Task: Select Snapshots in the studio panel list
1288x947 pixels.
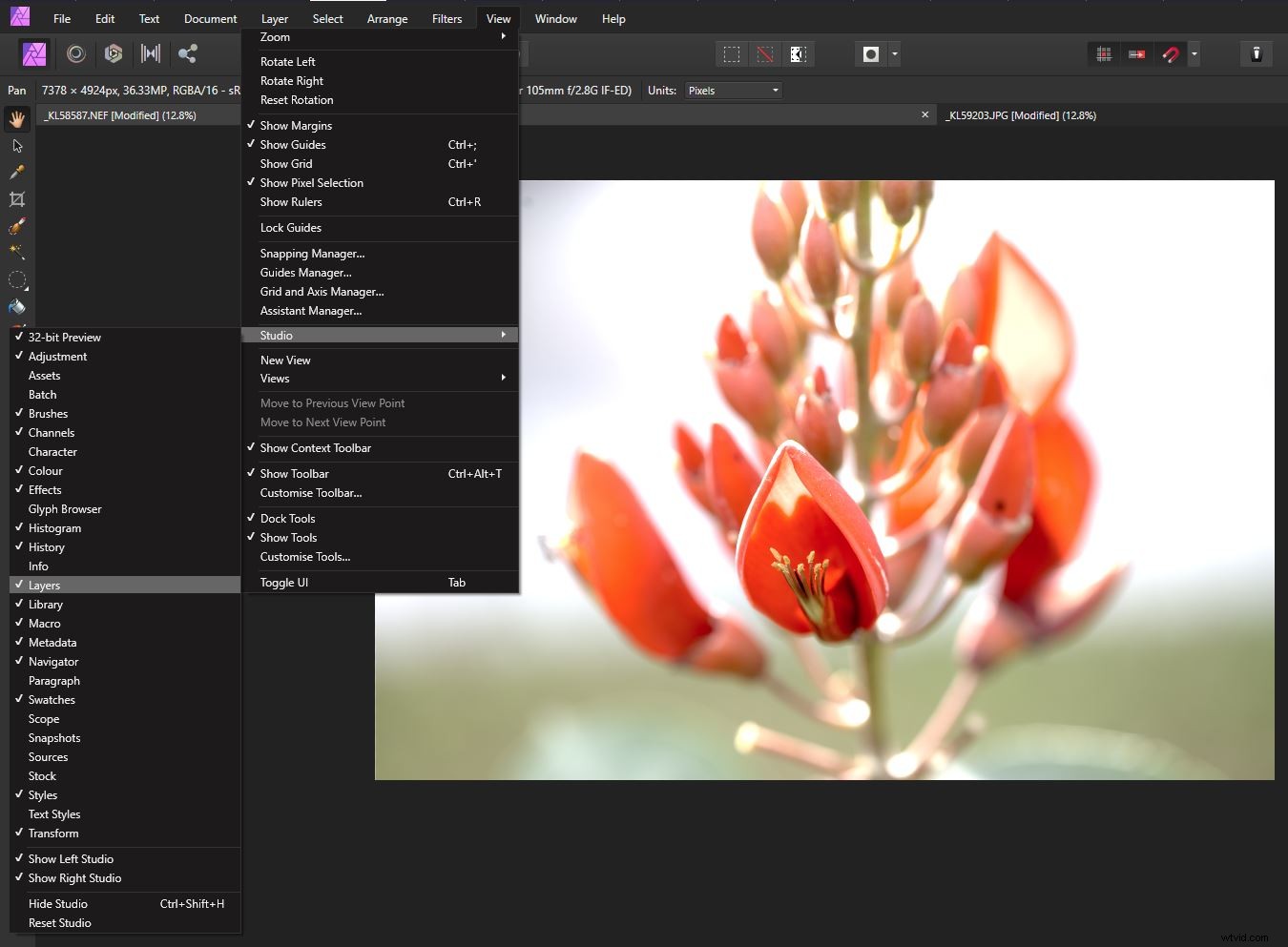Action: tap(54, 737)
